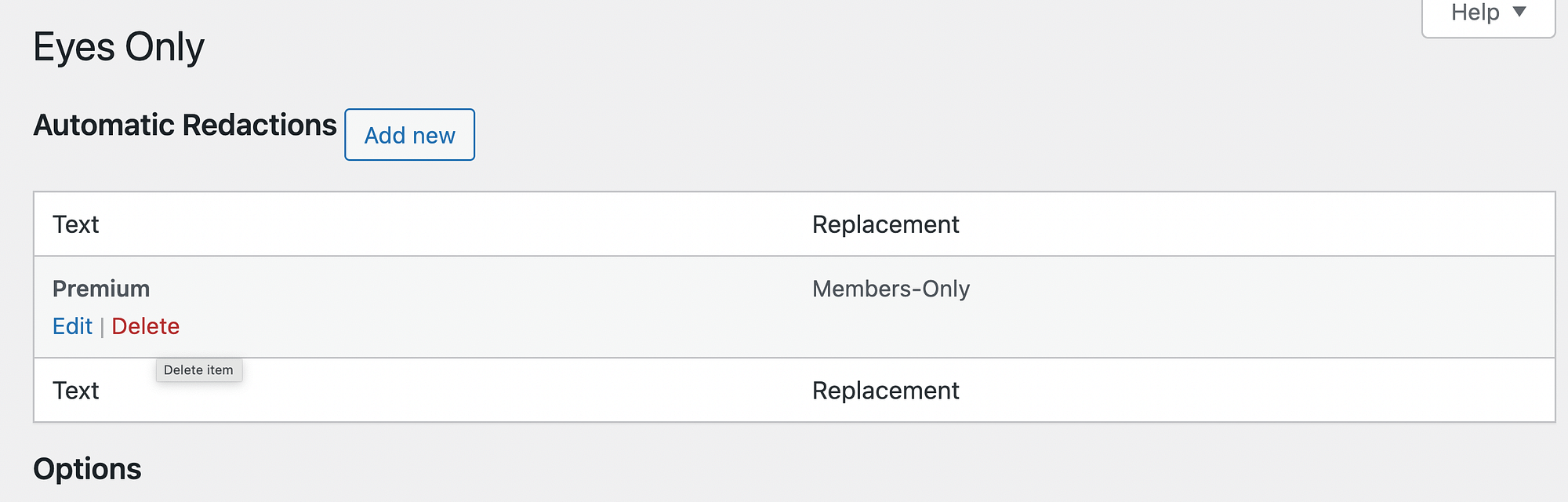Click the Add new redaction button
The image size is (1568, 502).
[409, 135]
